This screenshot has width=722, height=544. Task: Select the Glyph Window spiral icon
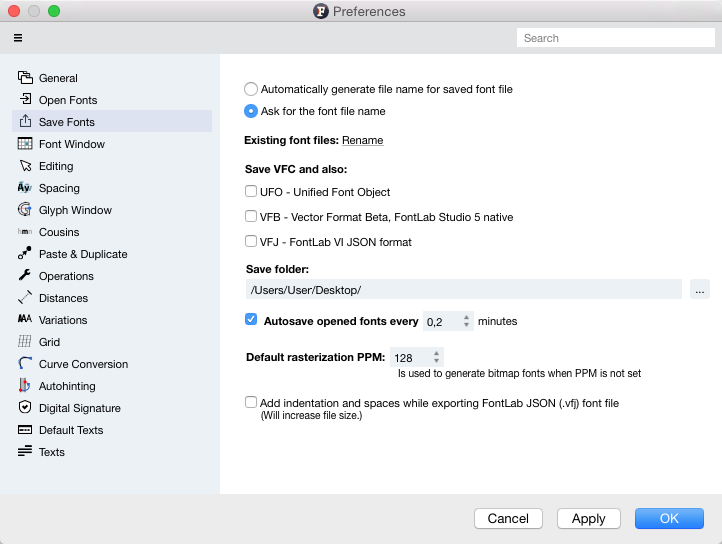point(24,210)
